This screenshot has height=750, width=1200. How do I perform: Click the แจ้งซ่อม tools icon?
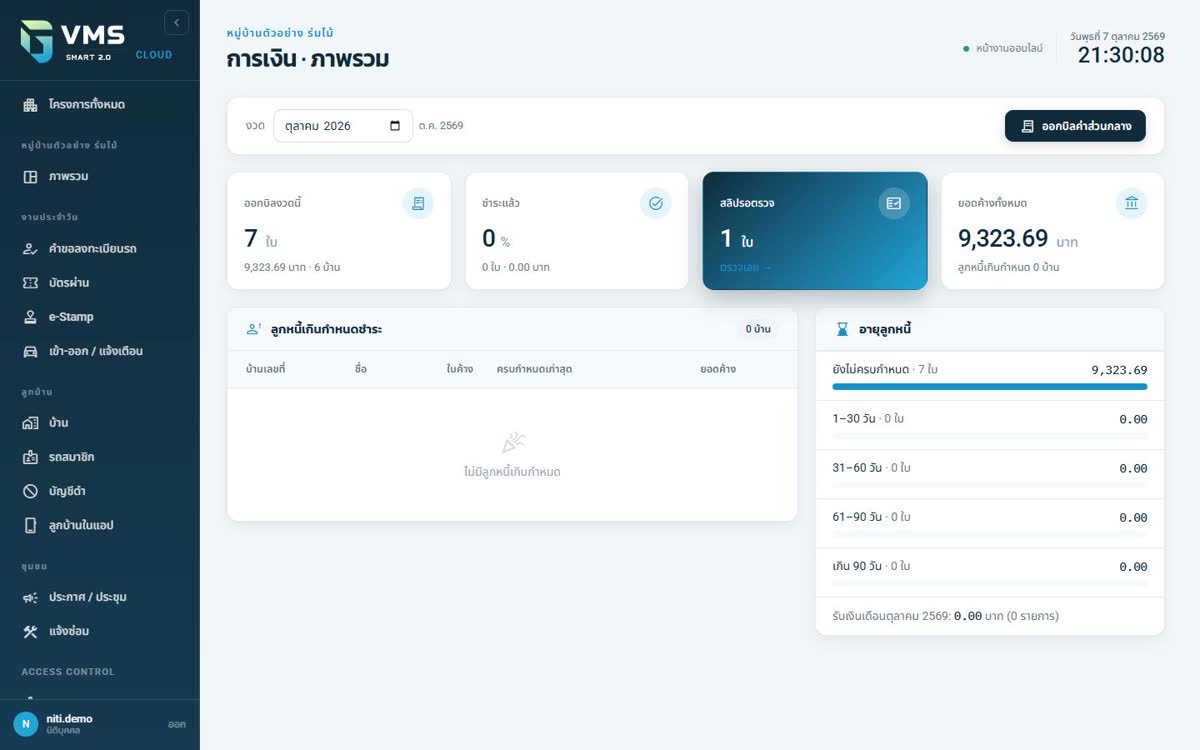[x=30, y=631]
